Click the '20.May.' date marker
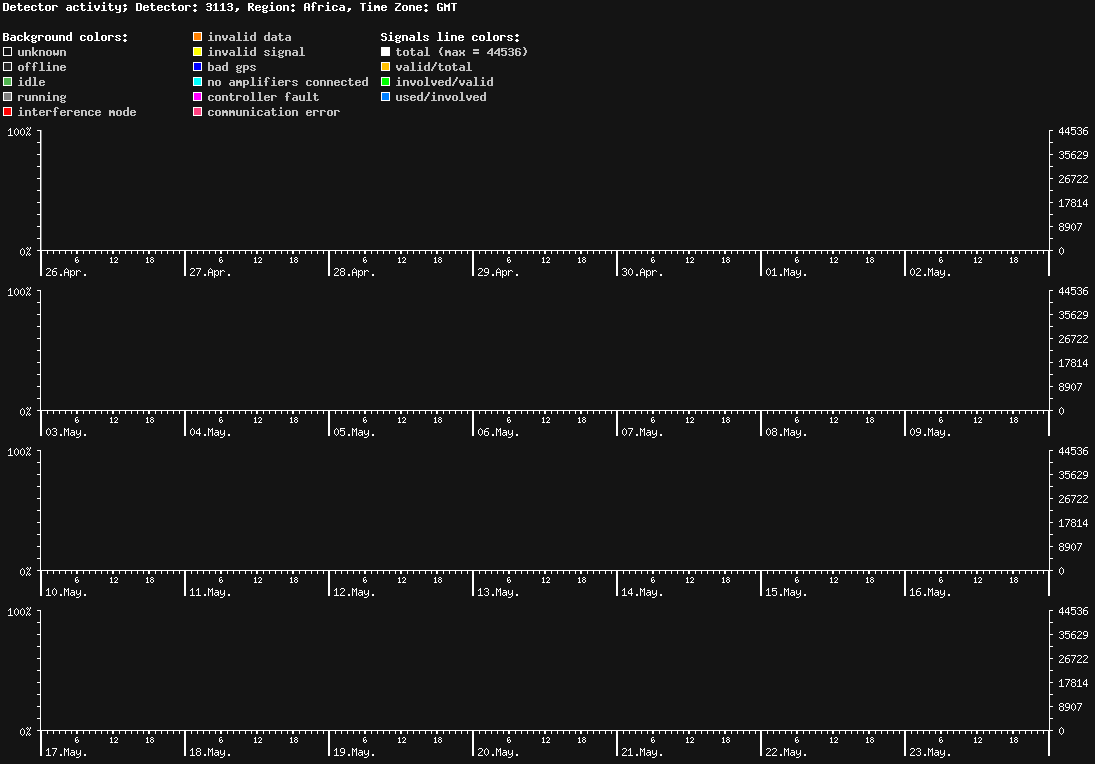Image resolution: width=1095 pixels, height=764 pixels. click(499, 752)
